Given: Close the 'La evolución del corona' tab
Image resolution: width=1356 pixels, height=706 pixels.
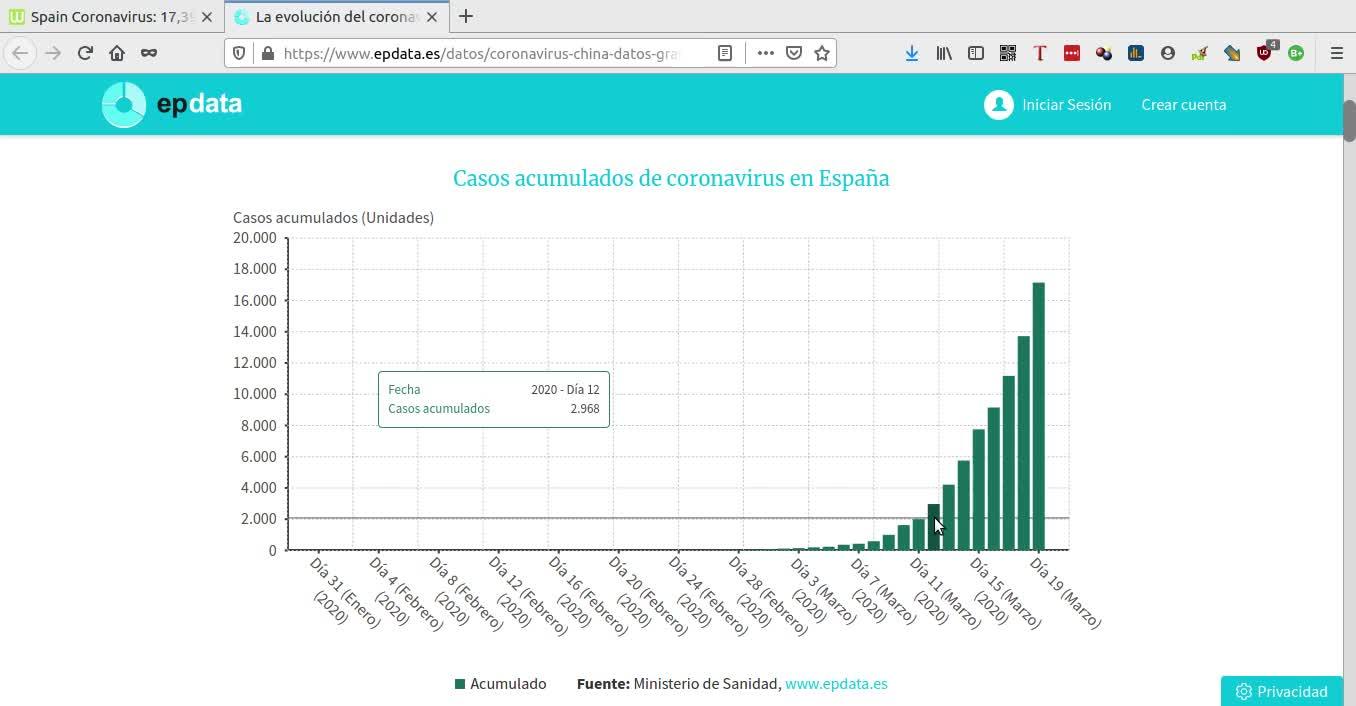Looking at the screenshot, I should (432, 17).
